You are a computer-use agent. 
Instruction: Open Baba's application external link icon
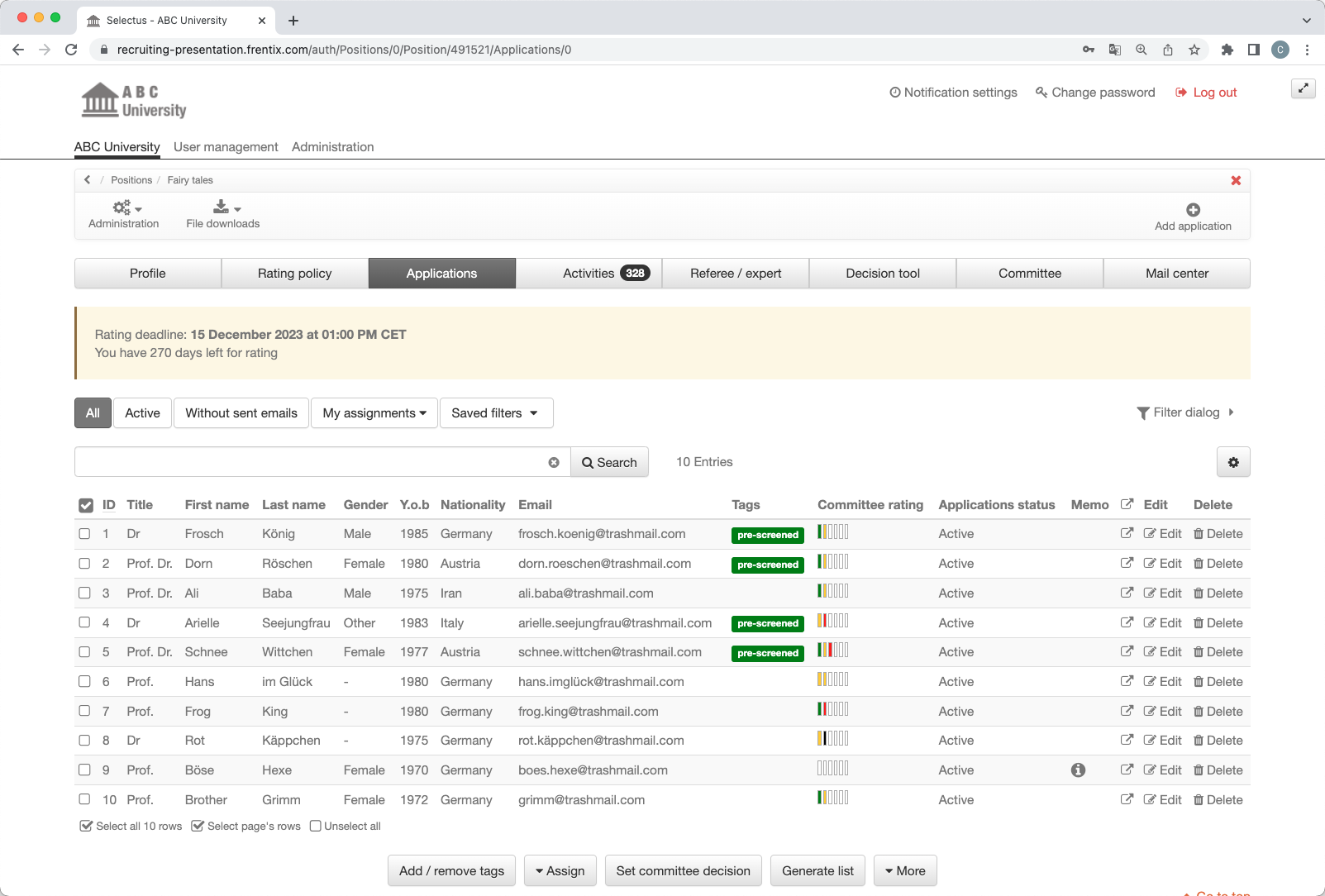tap(1127, 593)
